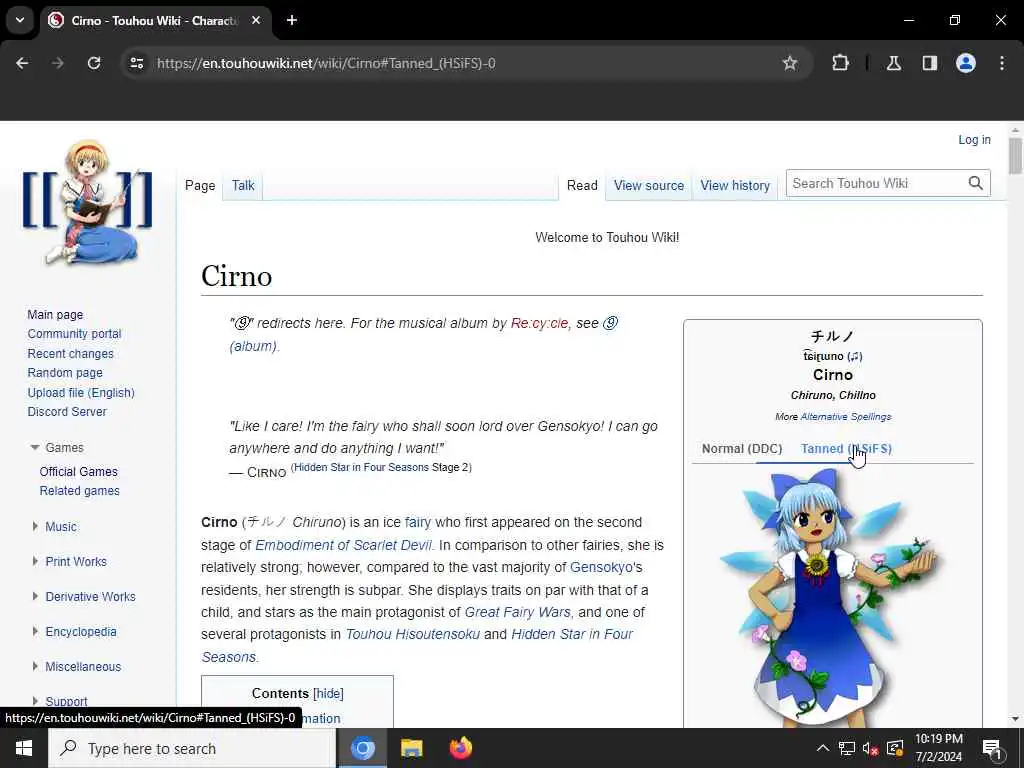
Task: Hide the Contents box via [hide]
Action: pyautogui.click(x=328, y=694)
